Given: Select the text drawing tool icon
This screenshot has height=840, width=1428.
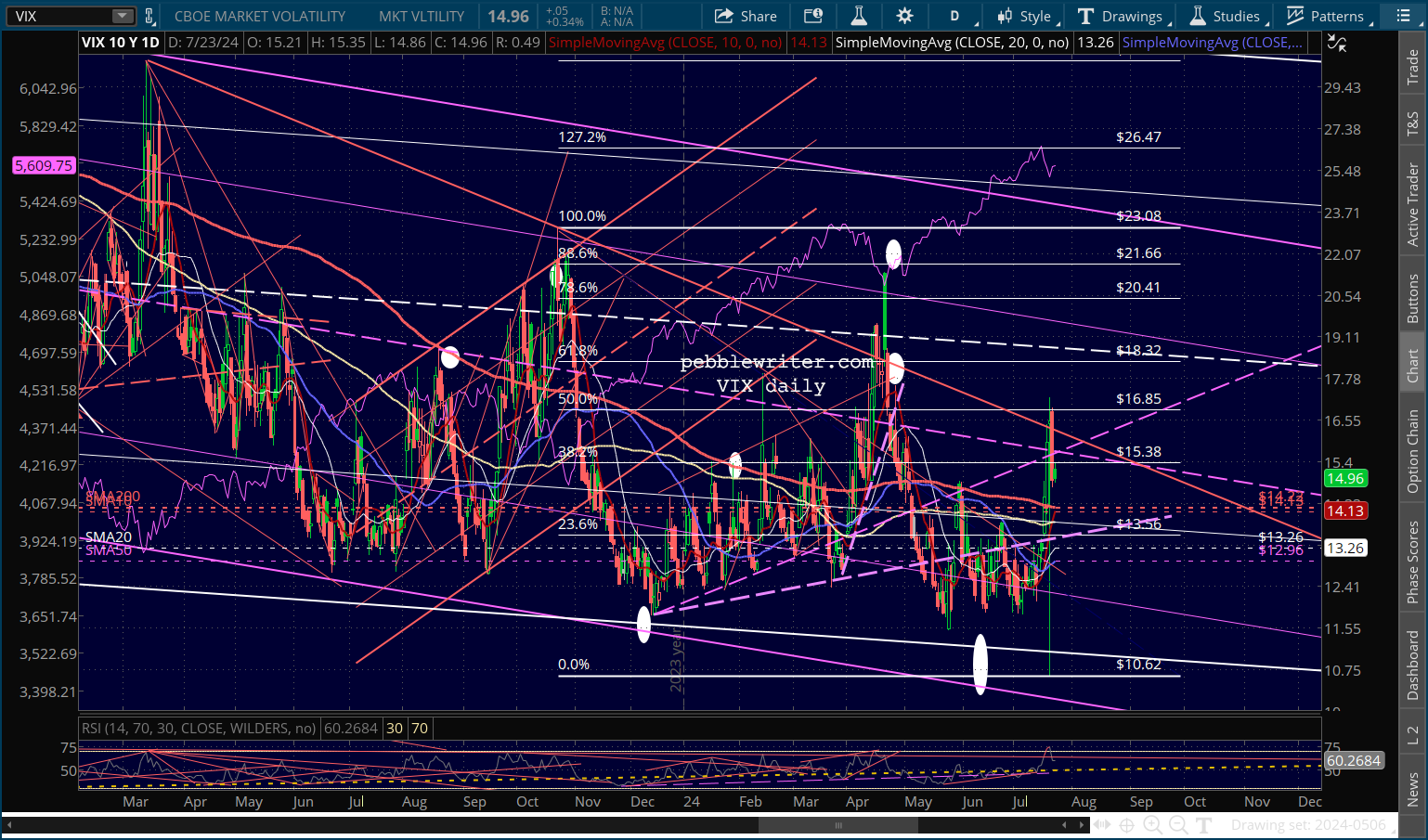Looking at the screenshot, I should pos(1204,824).
